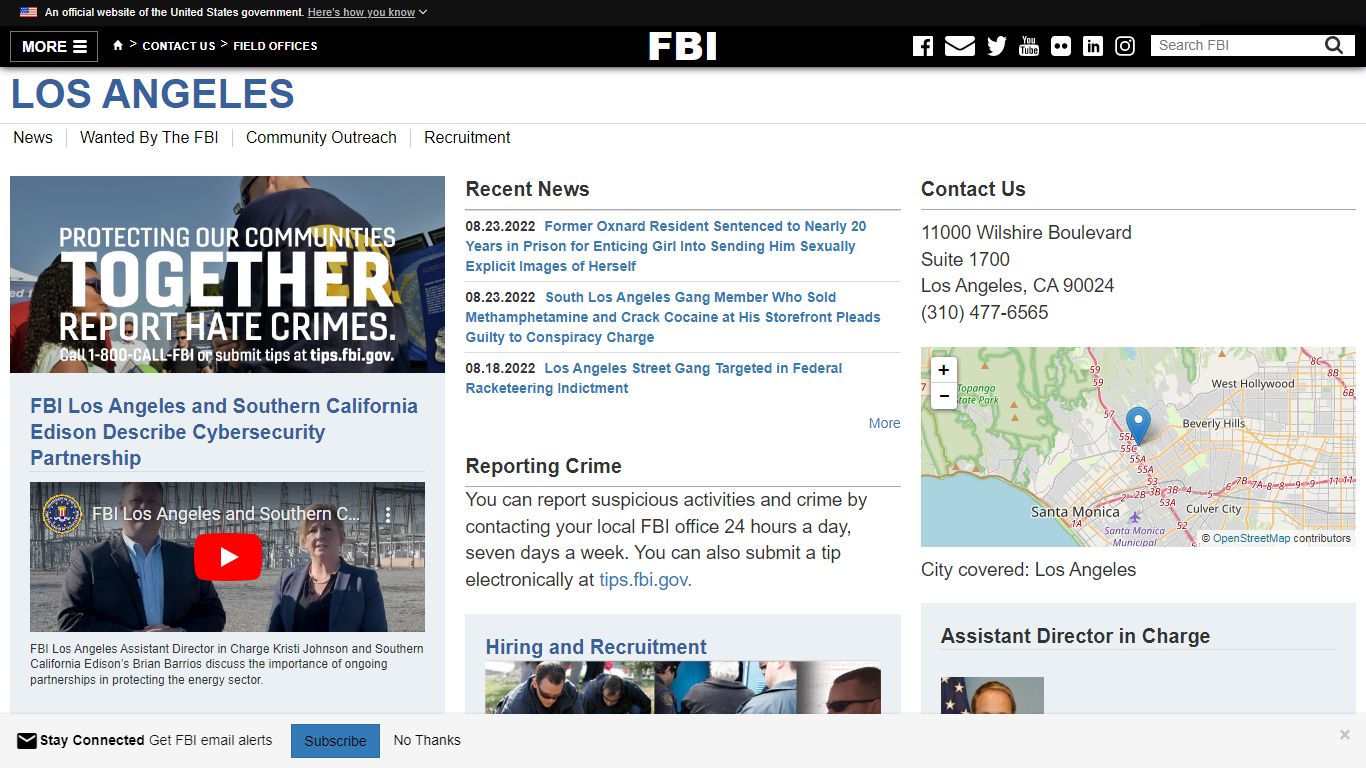Screen dimensions: 1366x768
Task: Click the 'Recent News' heading
Action: pos(527,189)
